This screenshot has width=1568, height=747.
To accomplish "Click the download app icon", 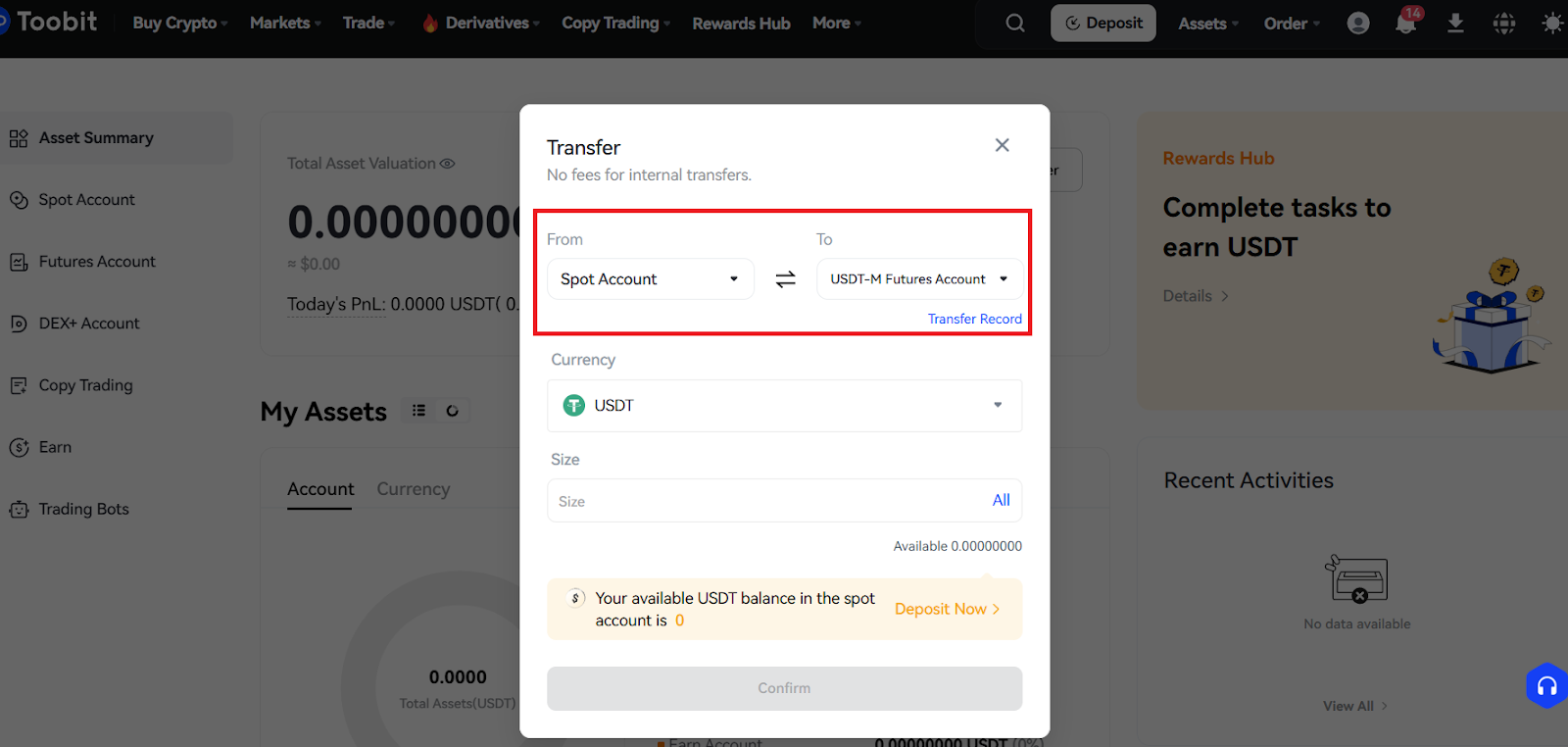I will point(1455,23).
